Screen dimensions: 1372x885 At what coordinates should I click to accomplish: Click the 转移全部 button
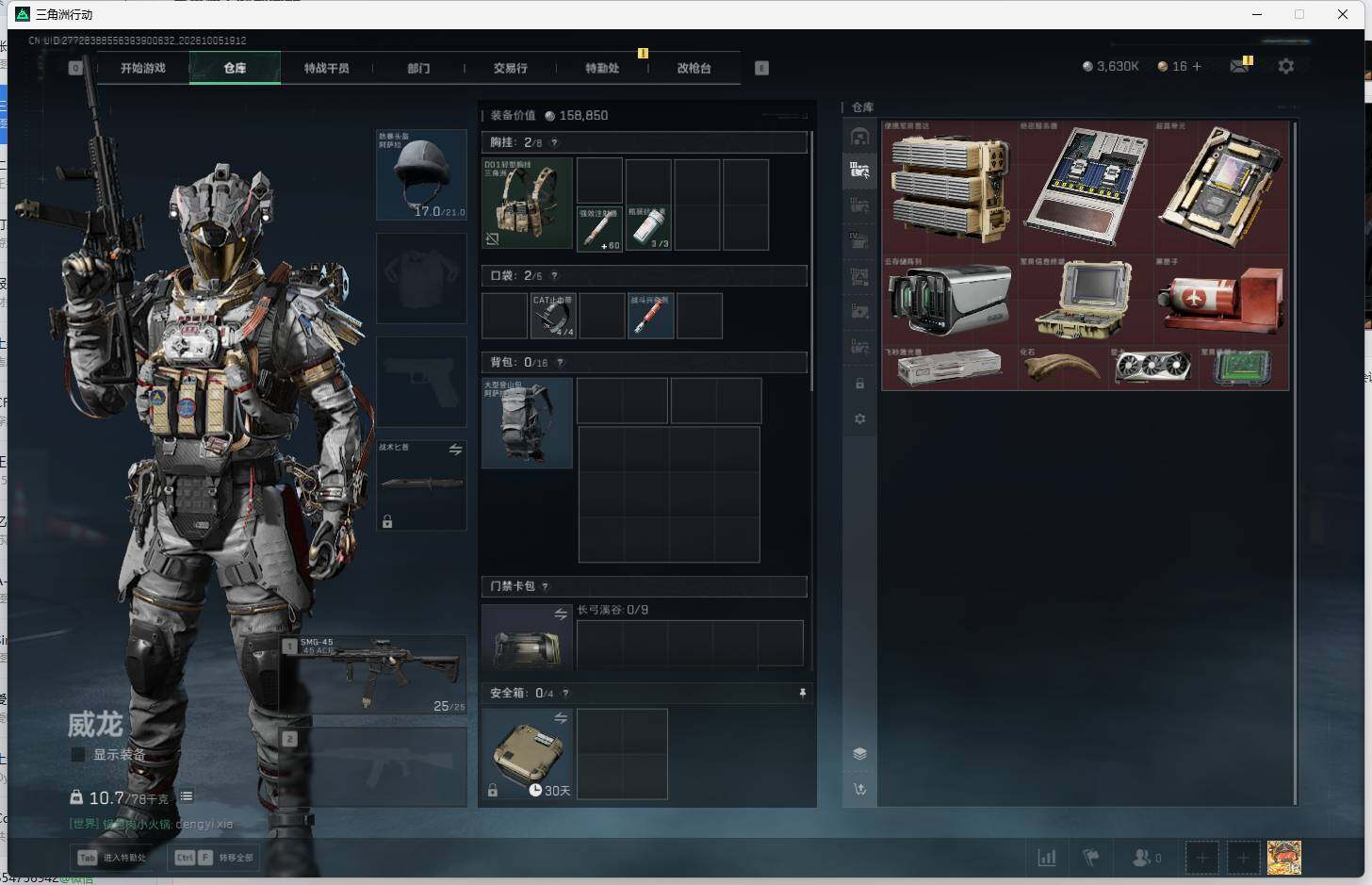click(215, 857)
